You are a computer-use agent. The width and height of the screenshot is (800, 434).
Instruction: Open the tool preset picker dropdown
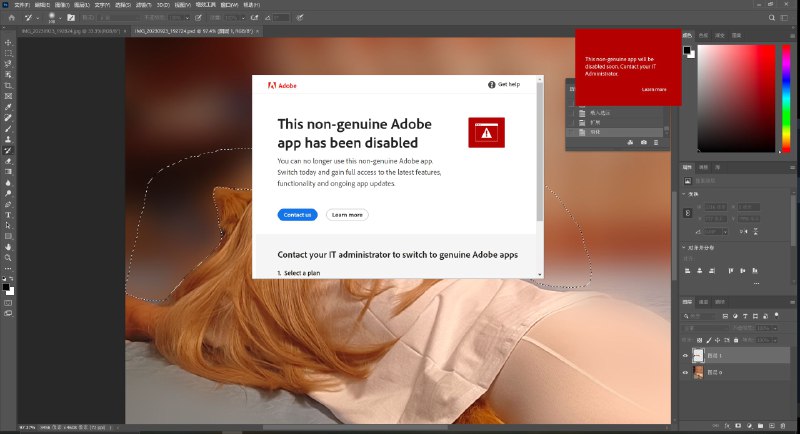point(38,18)
